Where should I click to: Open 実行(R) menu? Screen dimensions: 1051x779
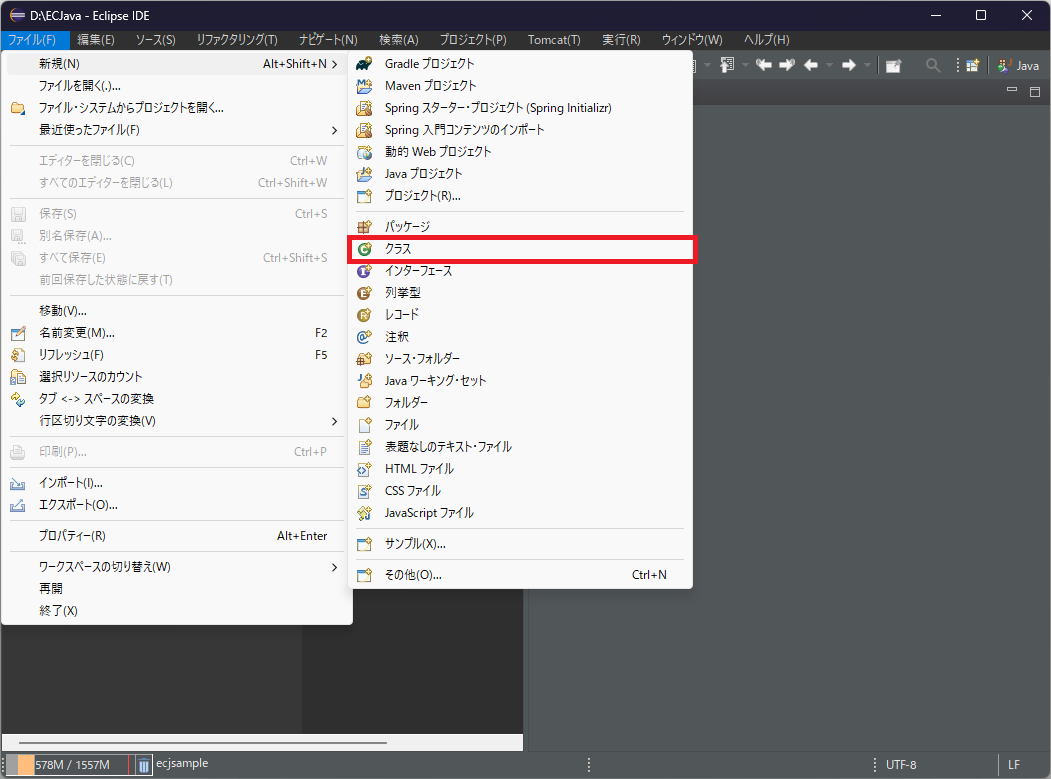coord(621,40)
